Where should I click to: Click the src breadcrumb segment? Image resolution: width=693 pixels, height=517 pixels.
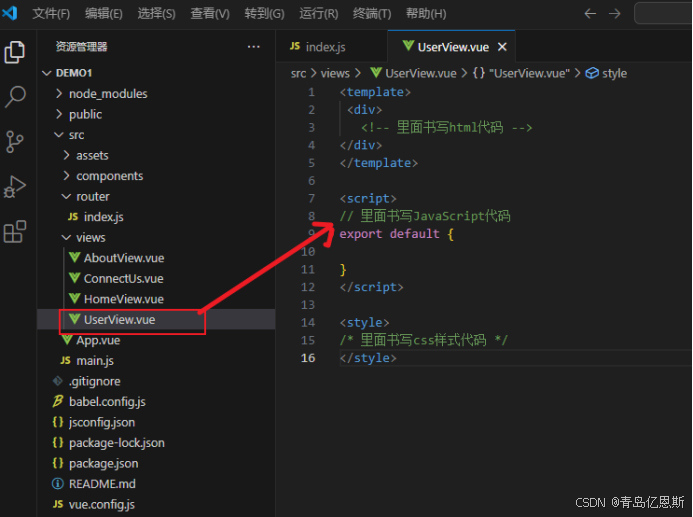pos(298,73)
